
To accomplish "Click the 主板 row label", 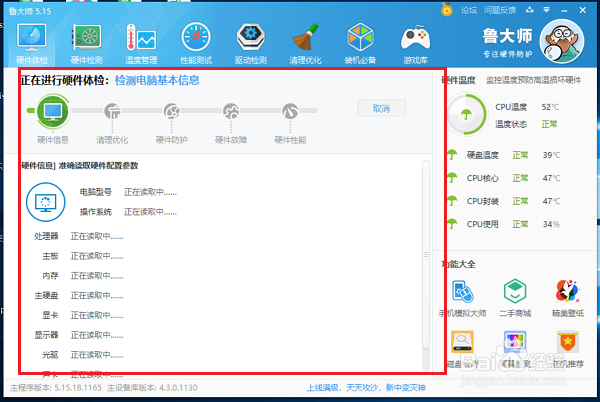I will click(x=50, y=256).
